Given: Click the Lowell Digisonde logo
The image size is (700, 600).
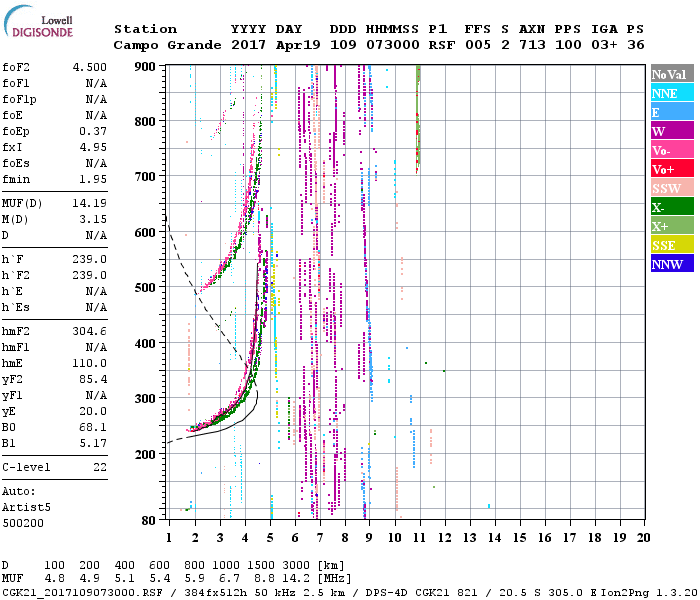Looking at the screenshot, I should click(x=38, y=21).
